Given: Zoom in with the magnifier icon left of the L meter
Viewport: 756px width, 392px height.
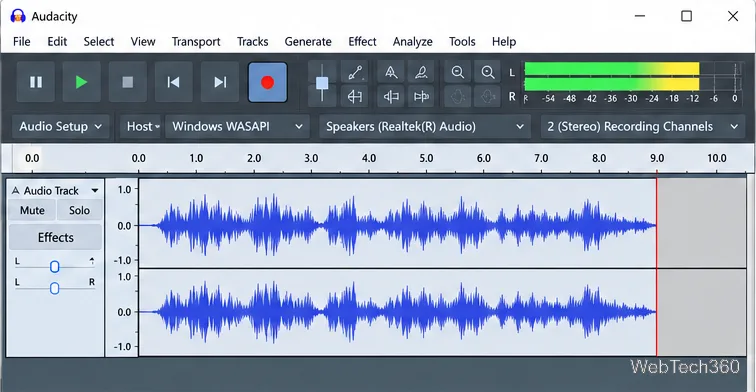Looking at the screenshot, I should 488,72.
